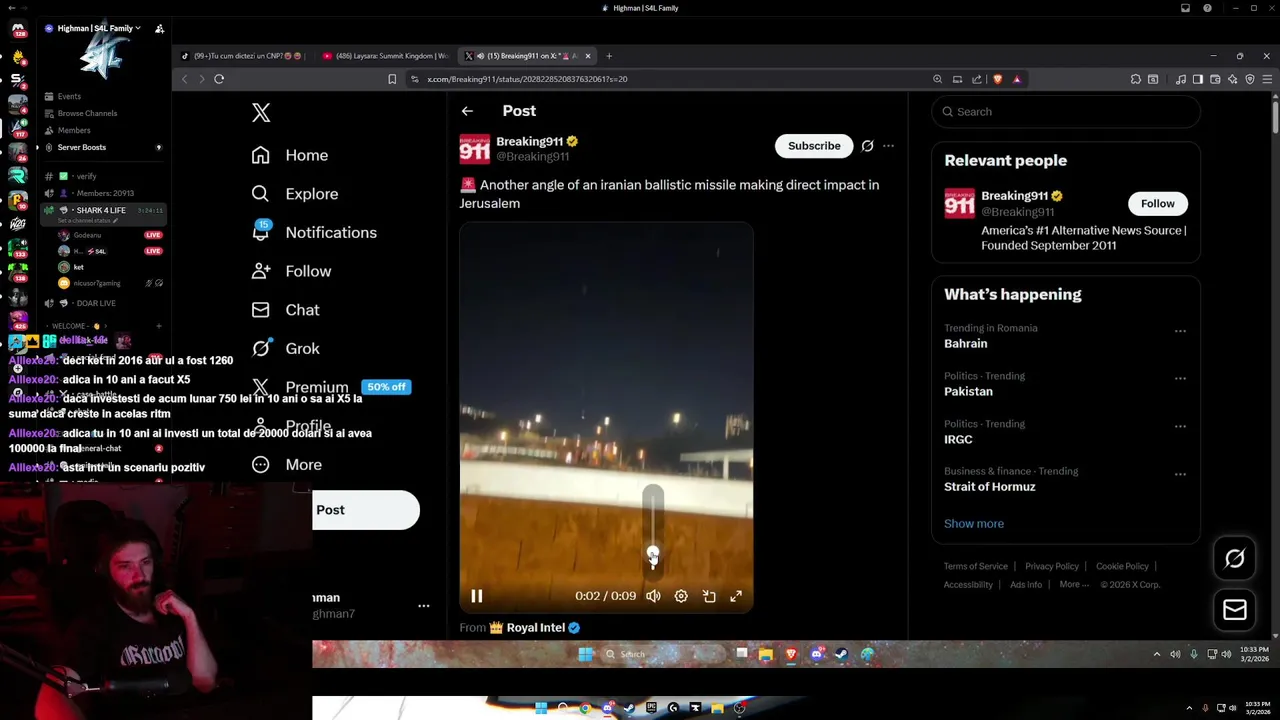Open Chat in the X sidebar
This screenshot has width=1280, height=720.
coord(286,310)
